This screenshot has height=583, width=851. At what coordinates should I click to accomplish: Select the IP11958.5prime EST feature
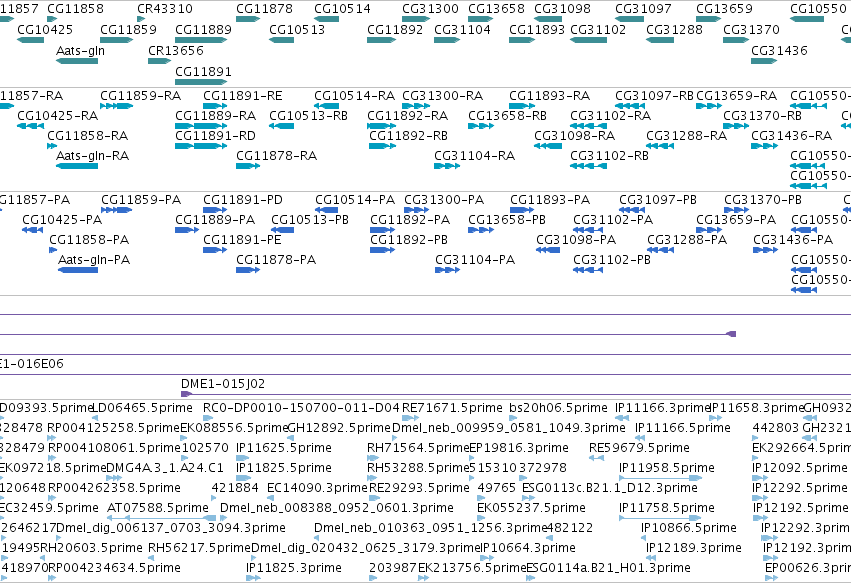(660, 478)
